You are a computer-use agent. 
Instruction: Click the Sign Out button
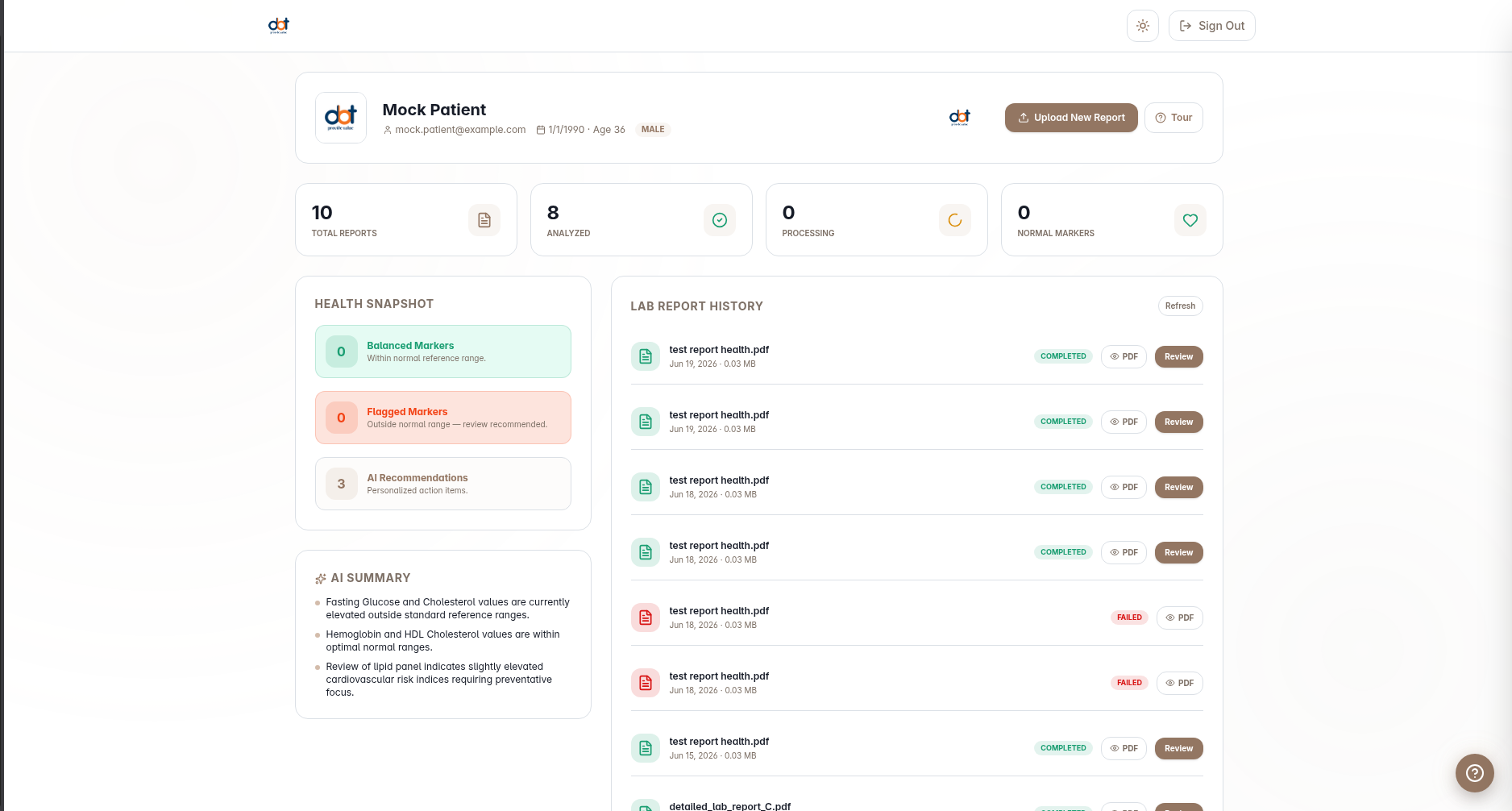(x=1211, y=26)
